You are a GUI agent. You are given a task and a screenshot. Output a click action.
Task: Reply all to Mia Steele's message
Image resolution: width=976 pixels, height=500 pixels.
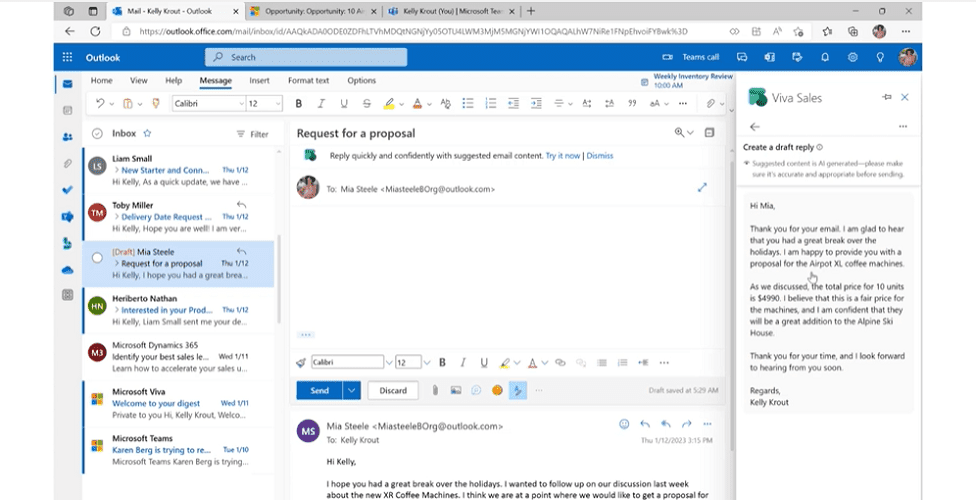(x=665, y=424)
